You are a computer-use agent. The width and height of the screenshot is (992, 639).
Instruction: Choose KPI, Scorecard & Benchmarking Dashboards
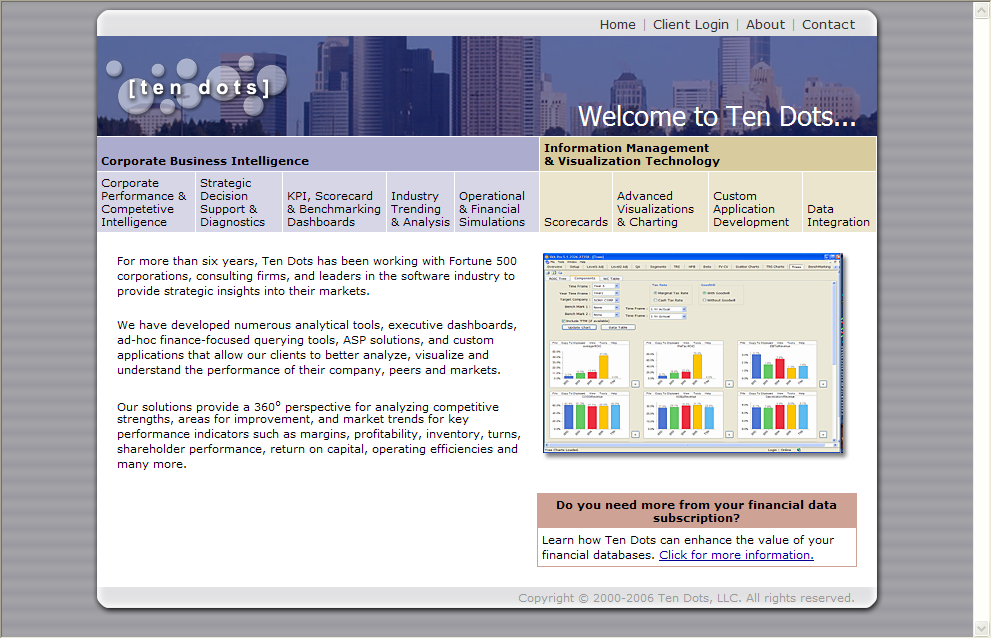tap(333, 209)
